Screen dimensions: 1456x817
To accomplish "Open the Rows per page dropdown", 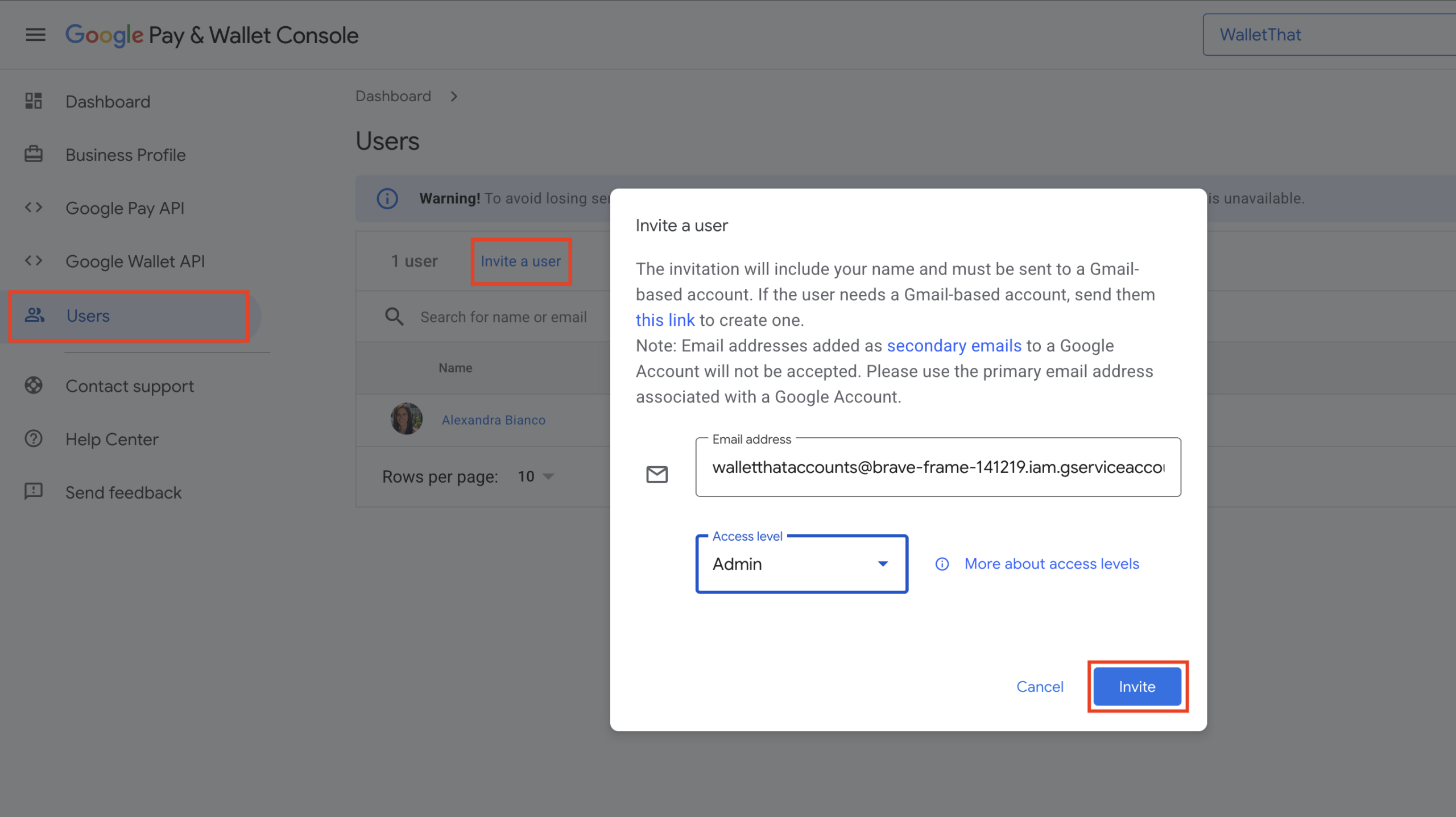I will pos(536,476).
